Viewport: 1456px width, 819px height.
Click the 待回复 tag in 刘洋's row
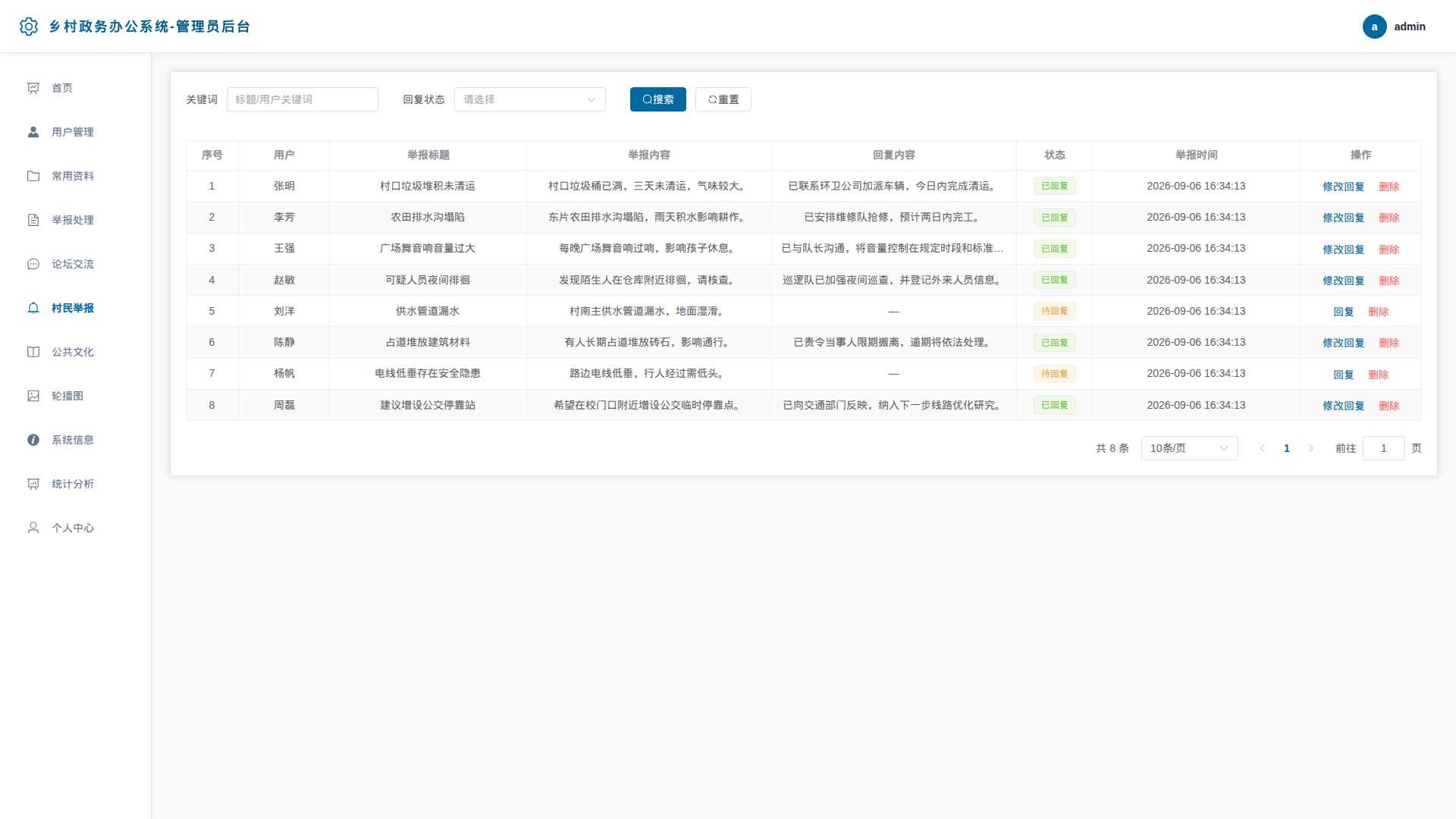[1054, 311]
